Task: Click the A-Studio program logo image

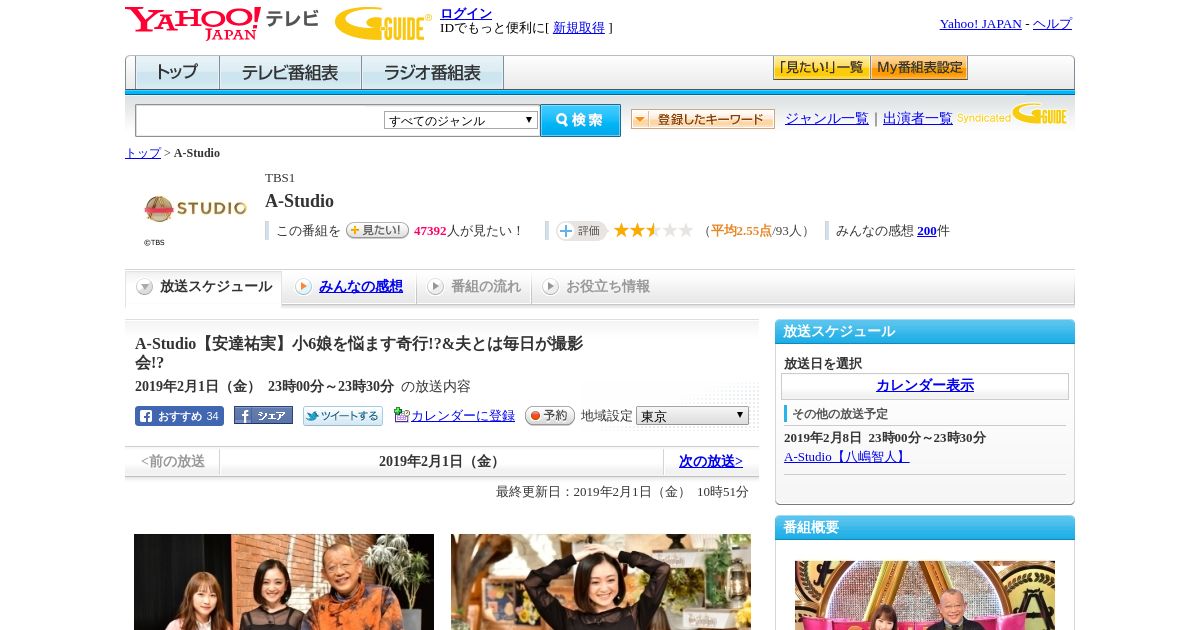Action: 195,209
